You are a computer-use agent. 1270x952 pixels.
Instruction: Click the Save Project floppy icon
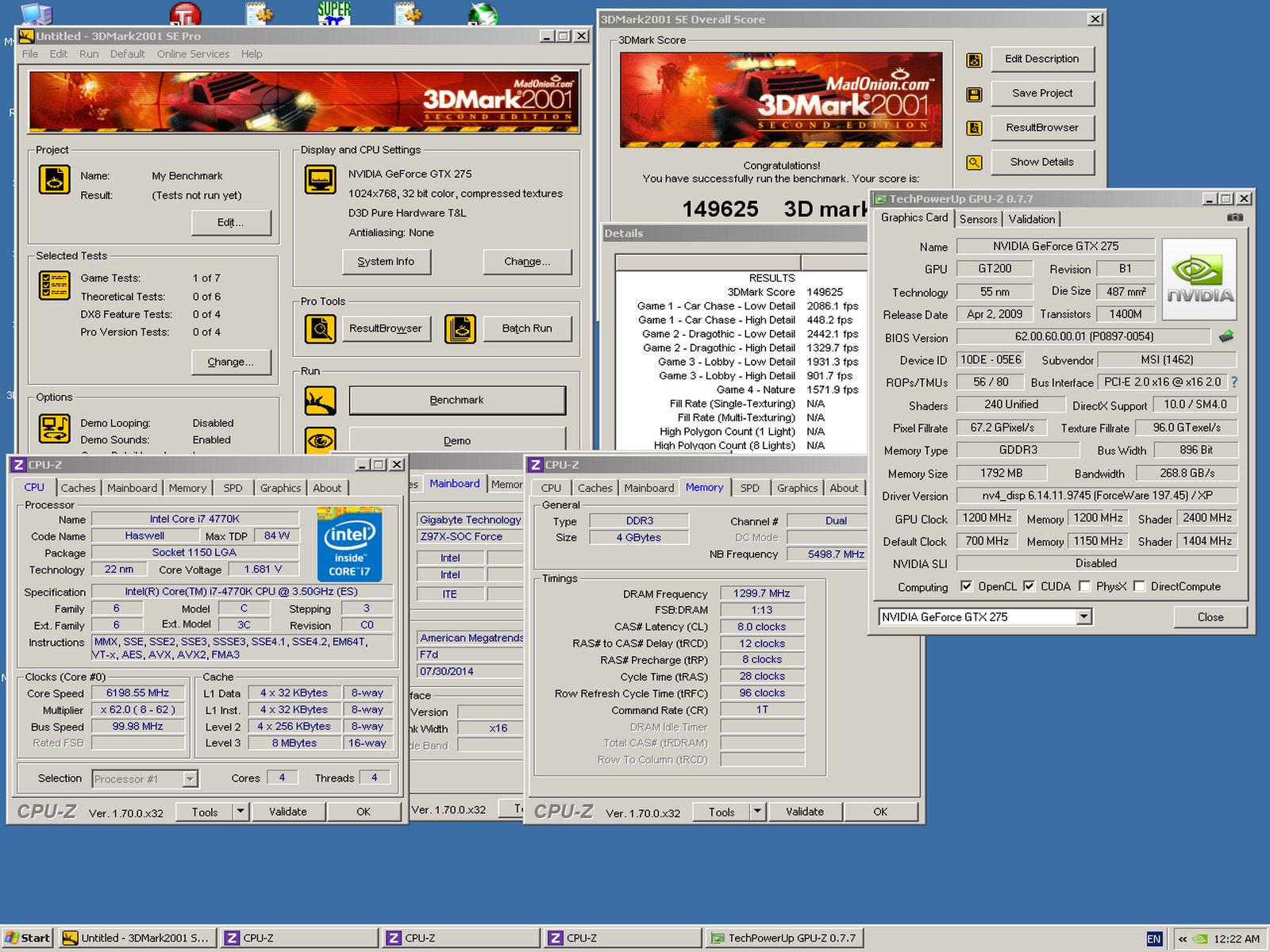coord(974,94)
